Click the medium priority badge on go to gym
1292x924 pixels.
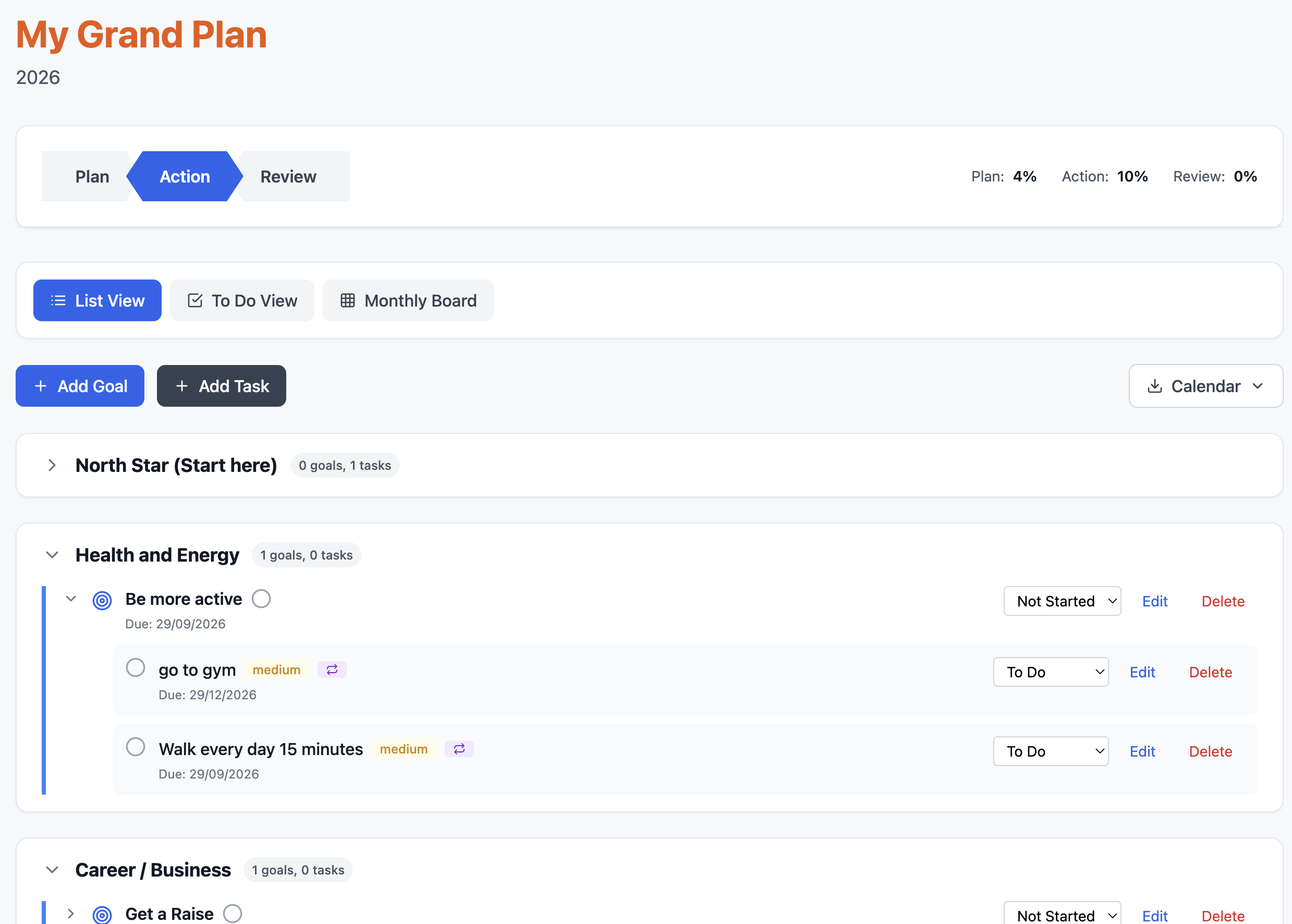[276, 670]
